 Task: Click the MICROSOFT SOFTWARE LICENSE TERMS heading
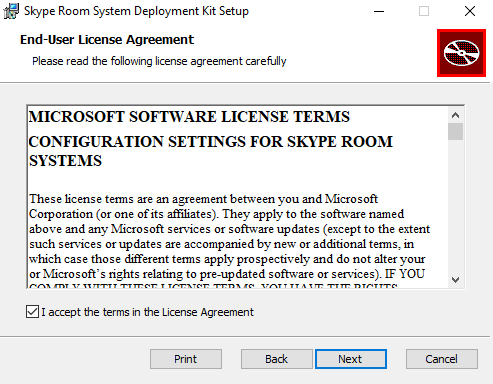(189, 117)
